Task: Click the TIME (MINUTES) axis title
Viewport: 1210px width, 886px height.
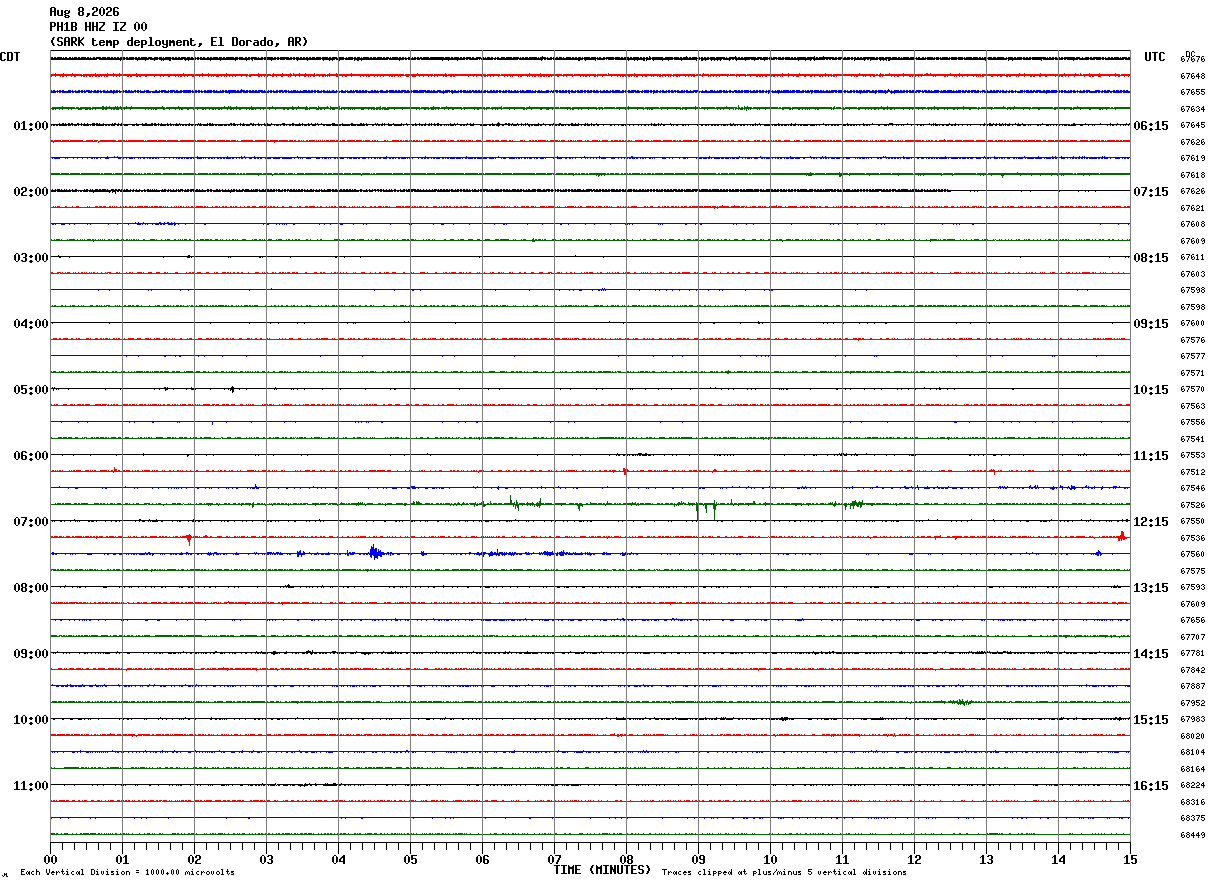Action: click(x=602, y=870)
